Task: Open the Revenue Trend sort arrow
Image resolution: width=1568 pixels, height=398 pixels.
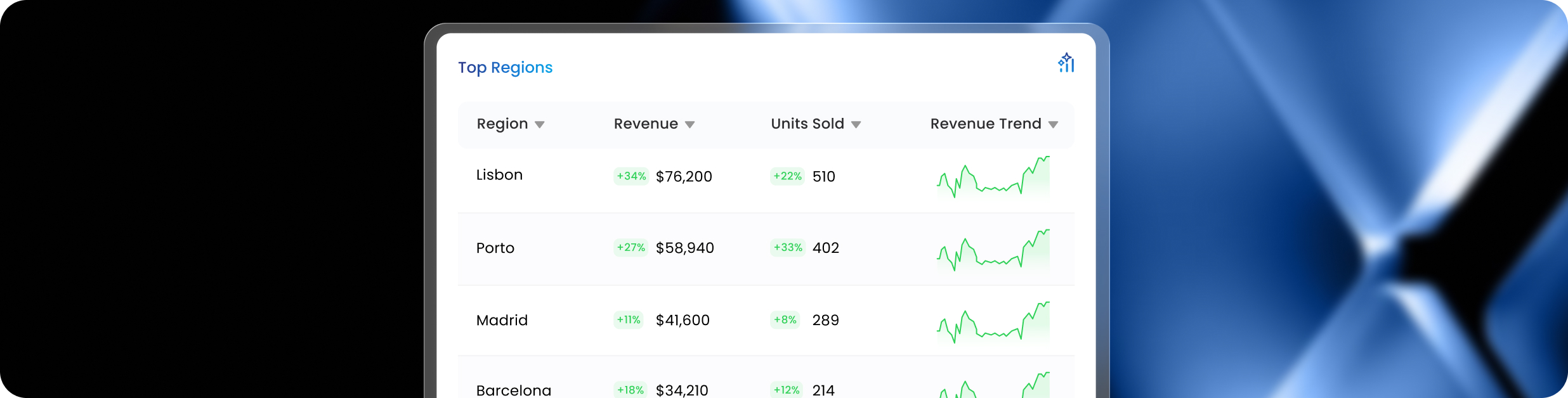Action: (x=1053, y=125)
